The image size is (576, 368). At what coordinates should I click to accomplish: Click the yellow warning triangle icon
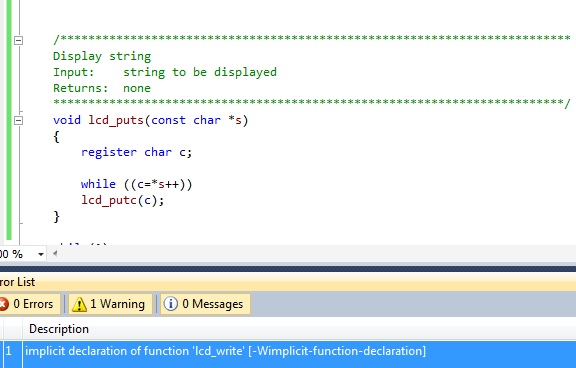click(79, 304)
